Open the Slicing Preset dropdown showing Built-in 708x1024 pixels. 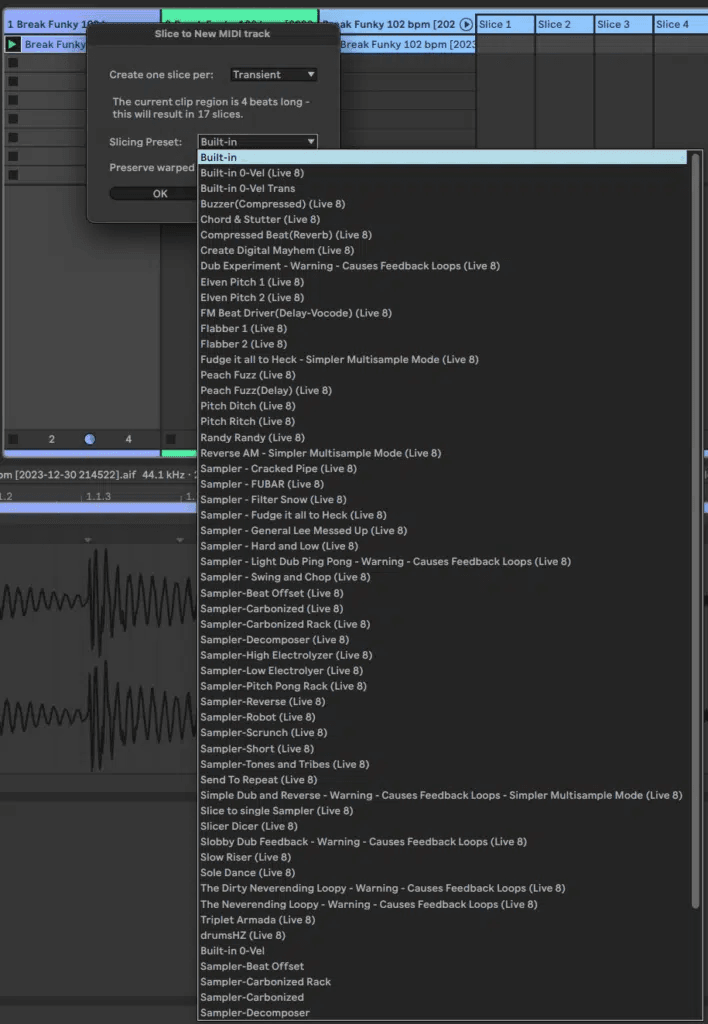(258, 142)
